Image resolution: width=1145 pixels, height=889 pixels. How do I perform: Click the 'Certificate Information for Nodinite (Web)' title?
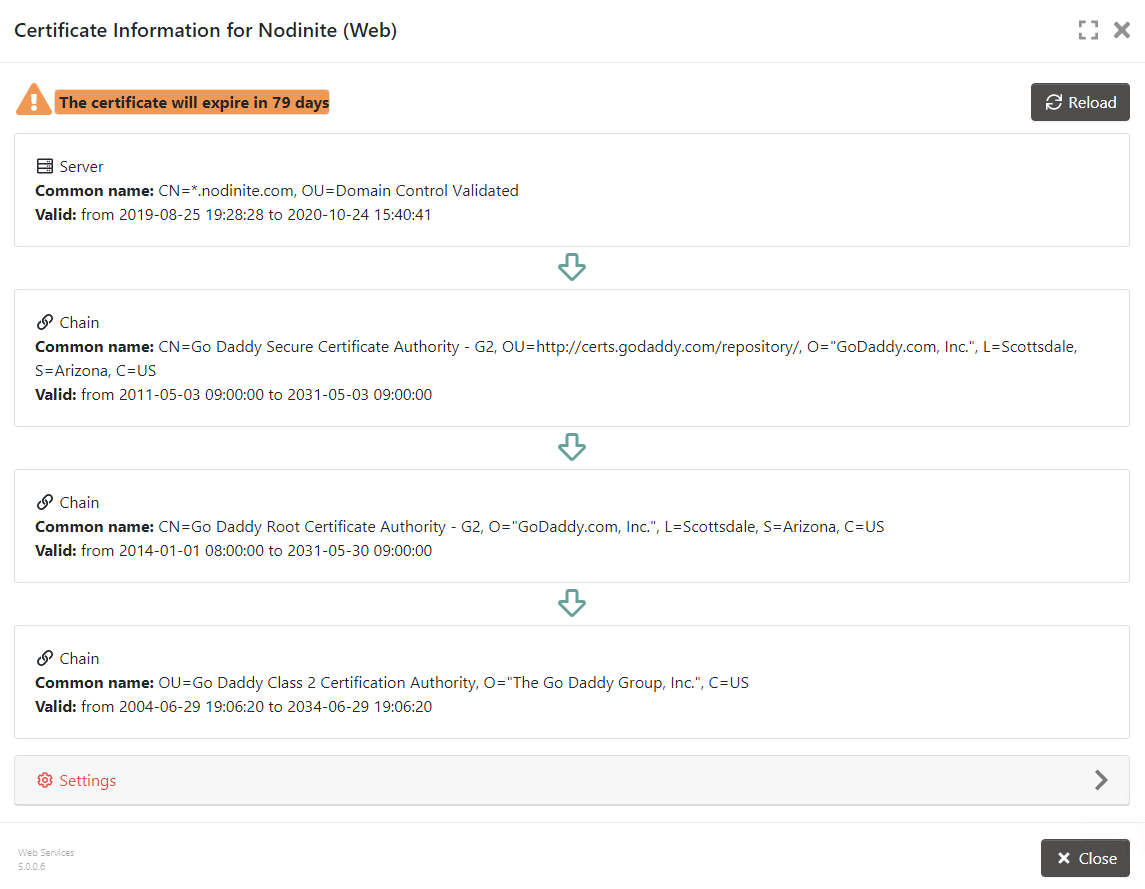click(206, 30)
